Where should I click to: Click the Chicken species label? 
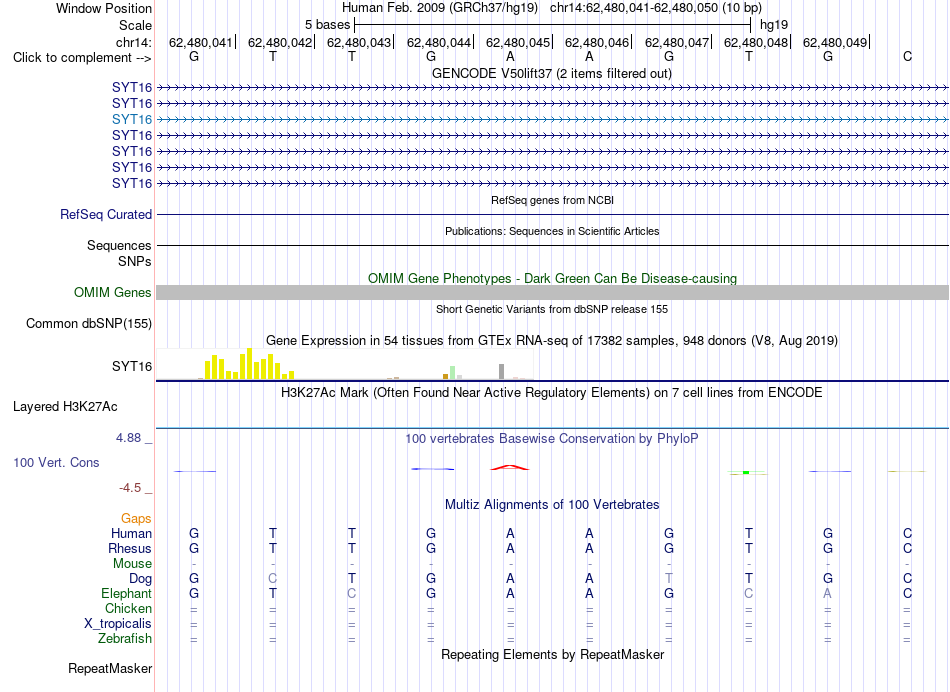pyautogui.click(x=128, y=609)
